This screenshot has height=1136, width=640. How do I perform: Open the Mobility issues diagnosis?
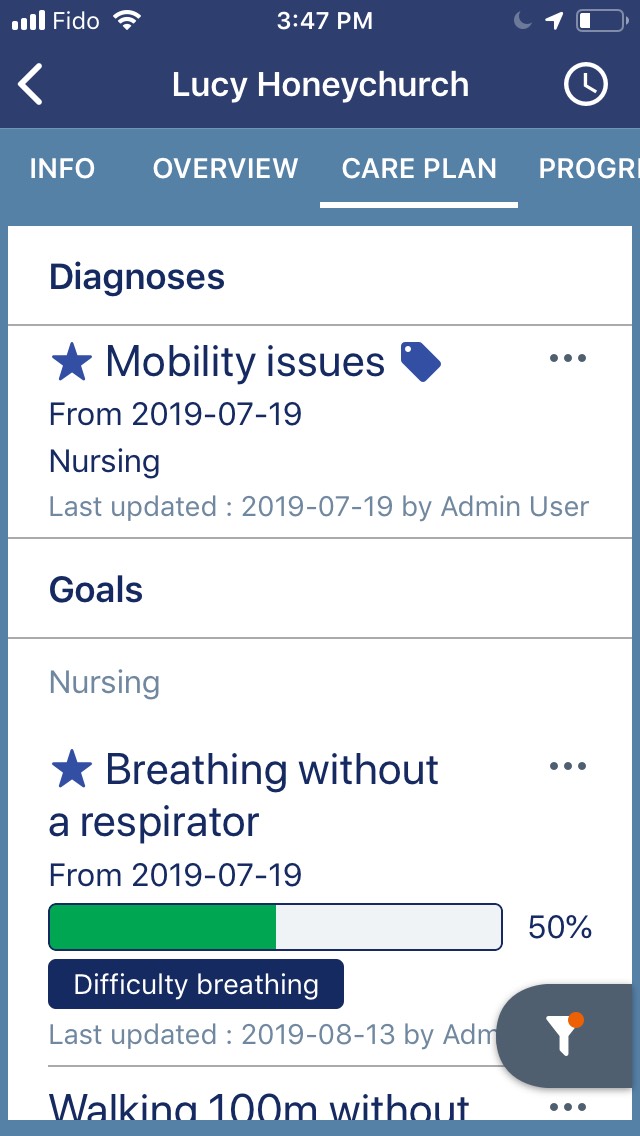[245, 362]
